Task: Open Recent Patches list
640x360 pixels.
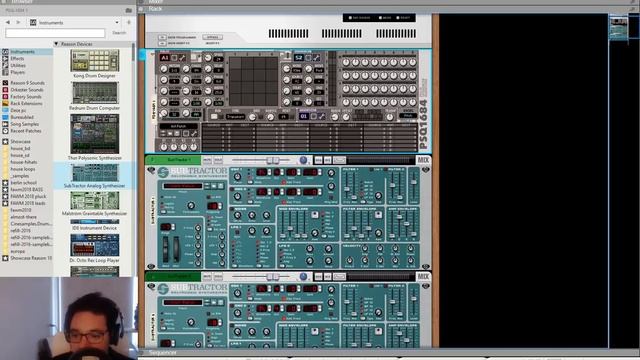Action: (26, 131)
